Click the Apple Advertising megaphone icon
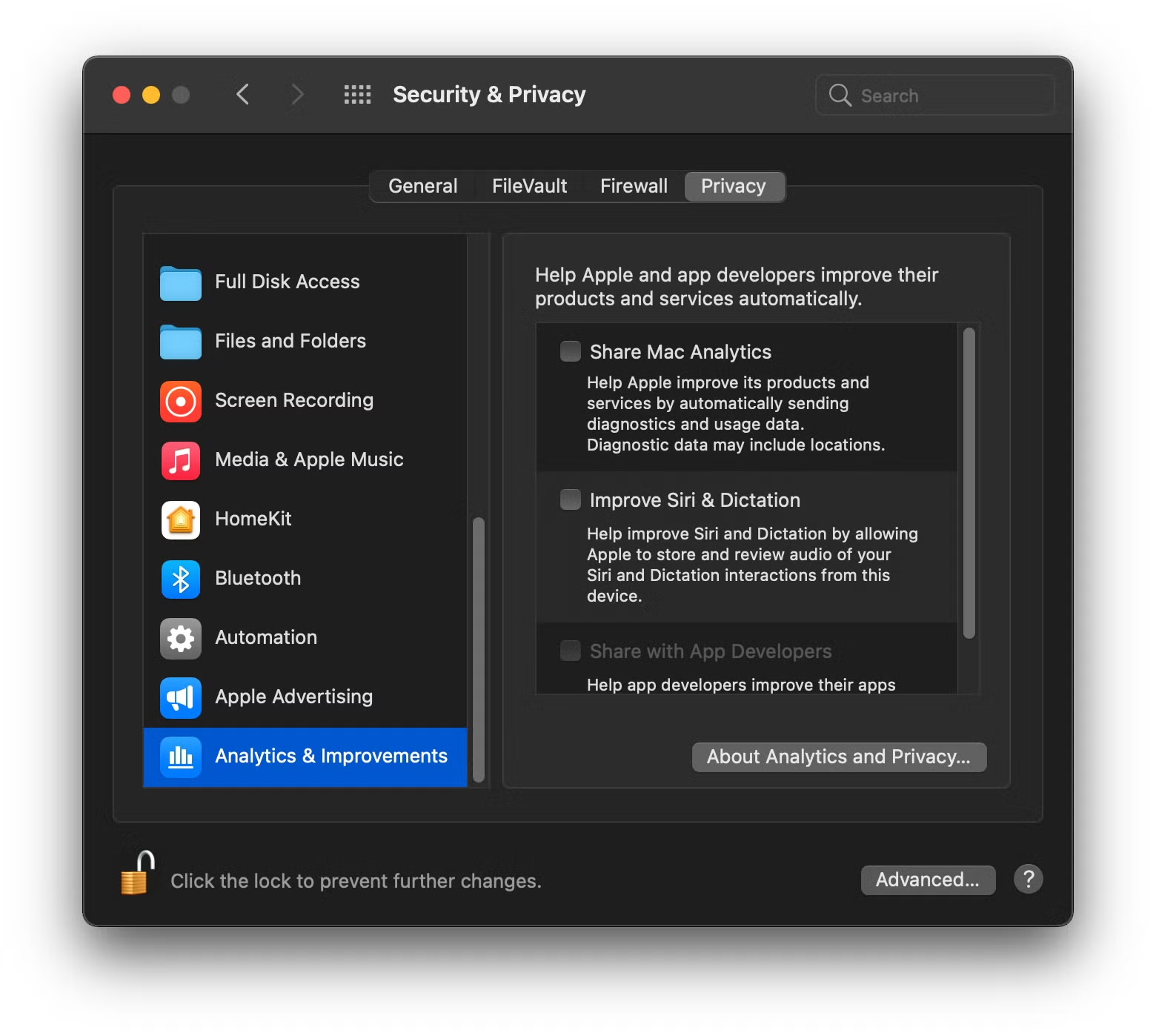1156x1036 pixels. point(181,698)
